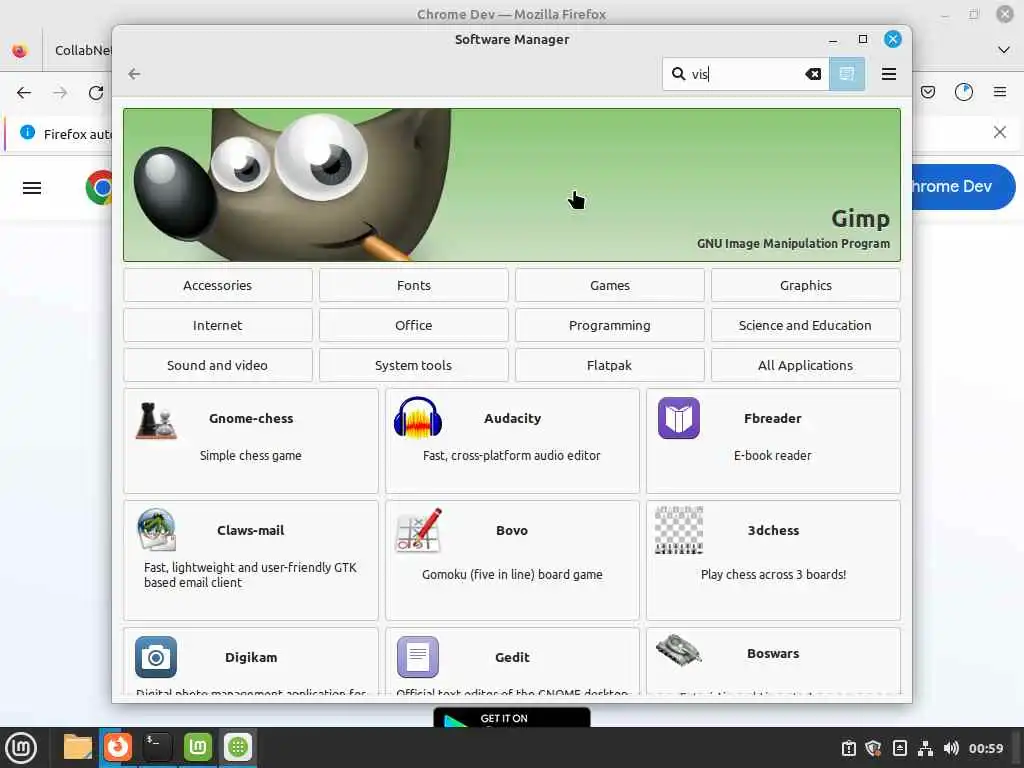Click the Get it on Google Play badge
Viewport: 1024px width, 768px height.
pos(512,718)
